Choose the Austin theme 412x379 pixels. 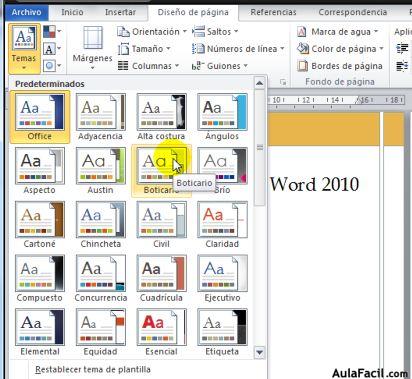click(101, 171)
